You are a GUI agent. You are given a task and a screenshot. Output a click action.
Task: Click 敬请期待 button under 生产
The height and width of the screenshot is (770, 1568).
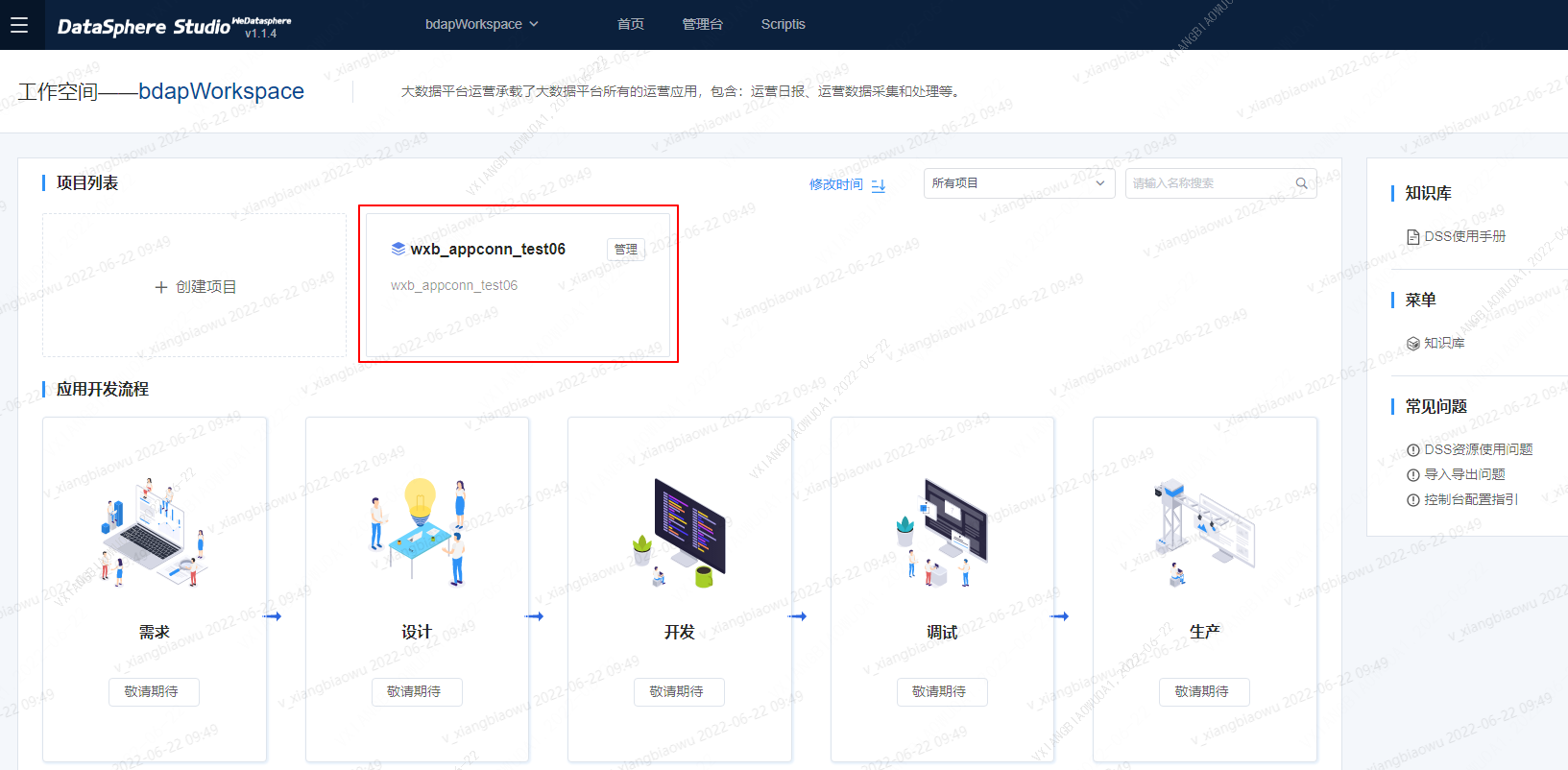pos(1204,691)
